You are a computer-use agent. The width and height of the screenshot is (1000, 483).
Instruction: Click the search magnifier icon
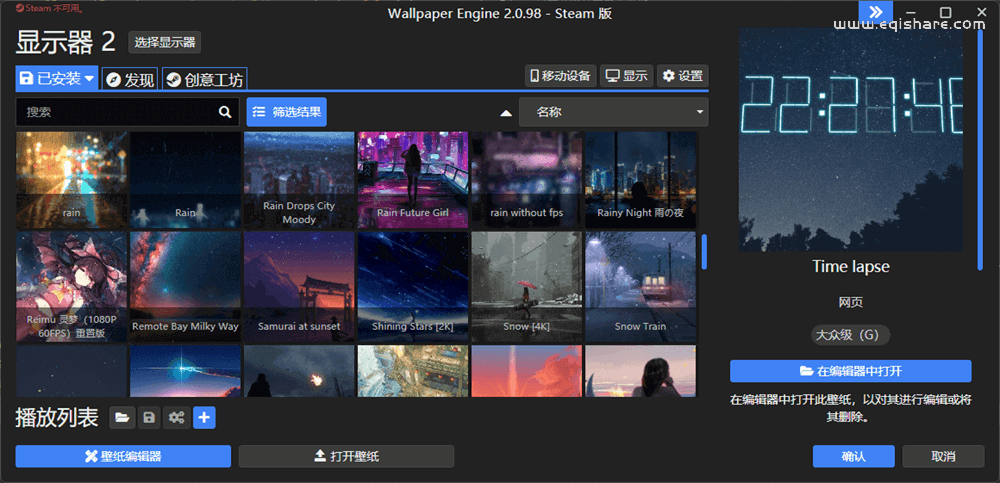pyautogui.click(x=225, y=112)
